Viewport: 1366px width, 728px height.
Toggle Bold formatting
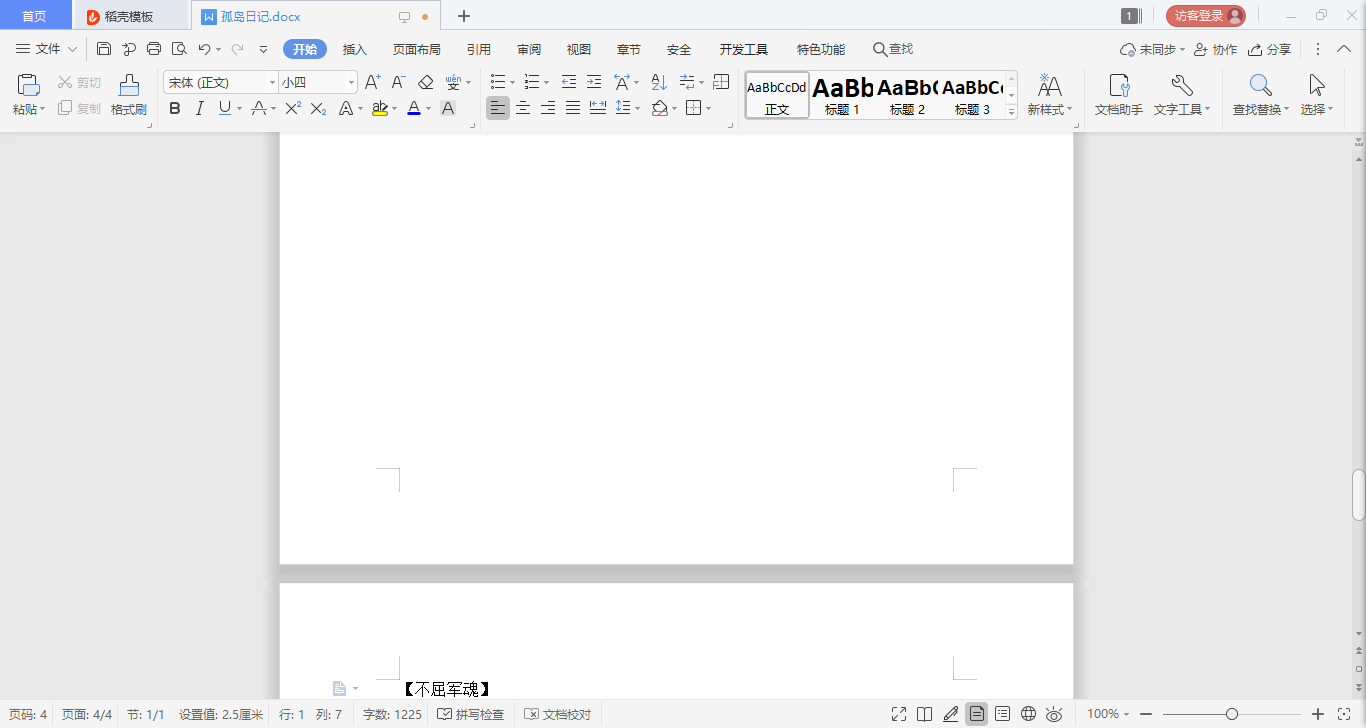tap(175, 108)
